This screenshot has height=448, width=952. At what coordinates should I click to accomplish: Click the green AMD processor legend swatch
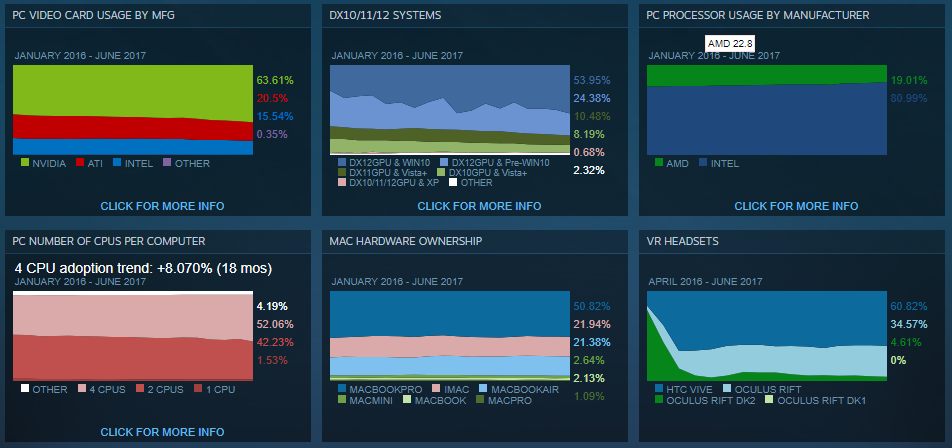click(659, 163)
